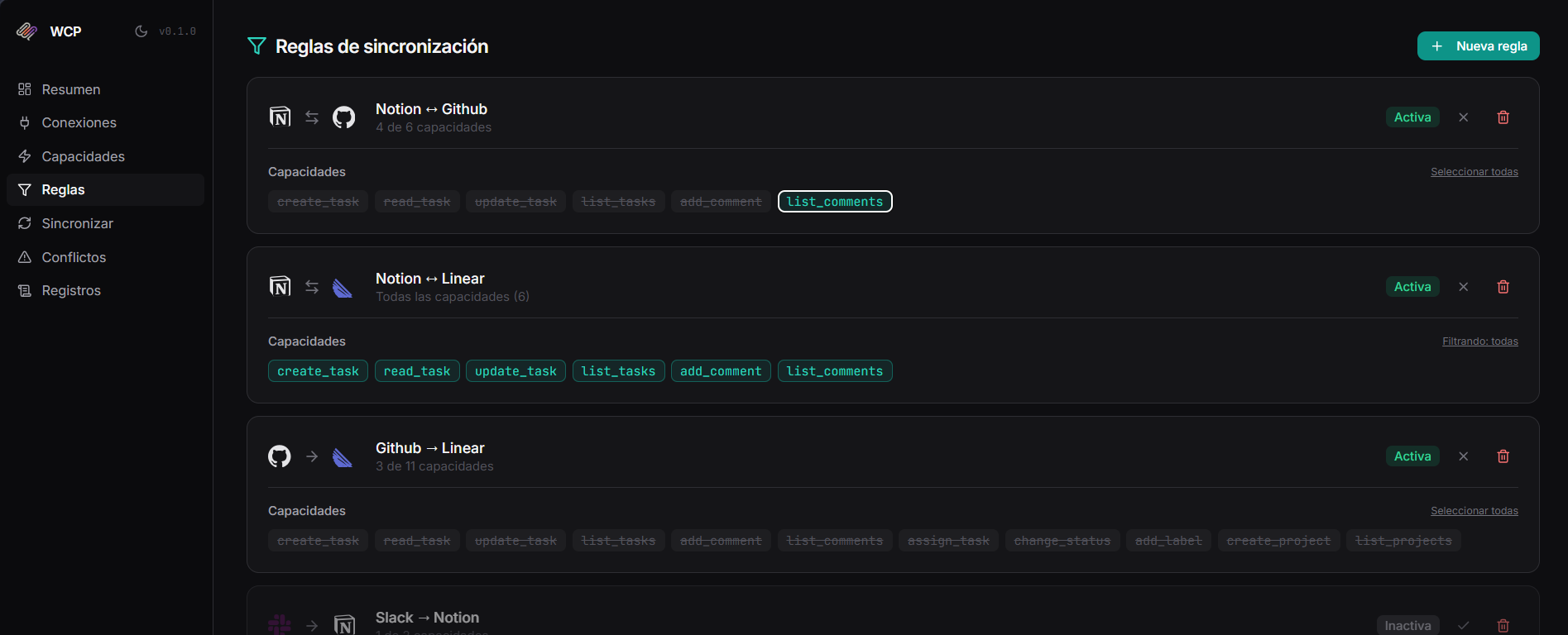The width and height of the screenshot is (1568, 635).
Task: Enable assign_task in Github → Linear rule
Action: [948, 541]
